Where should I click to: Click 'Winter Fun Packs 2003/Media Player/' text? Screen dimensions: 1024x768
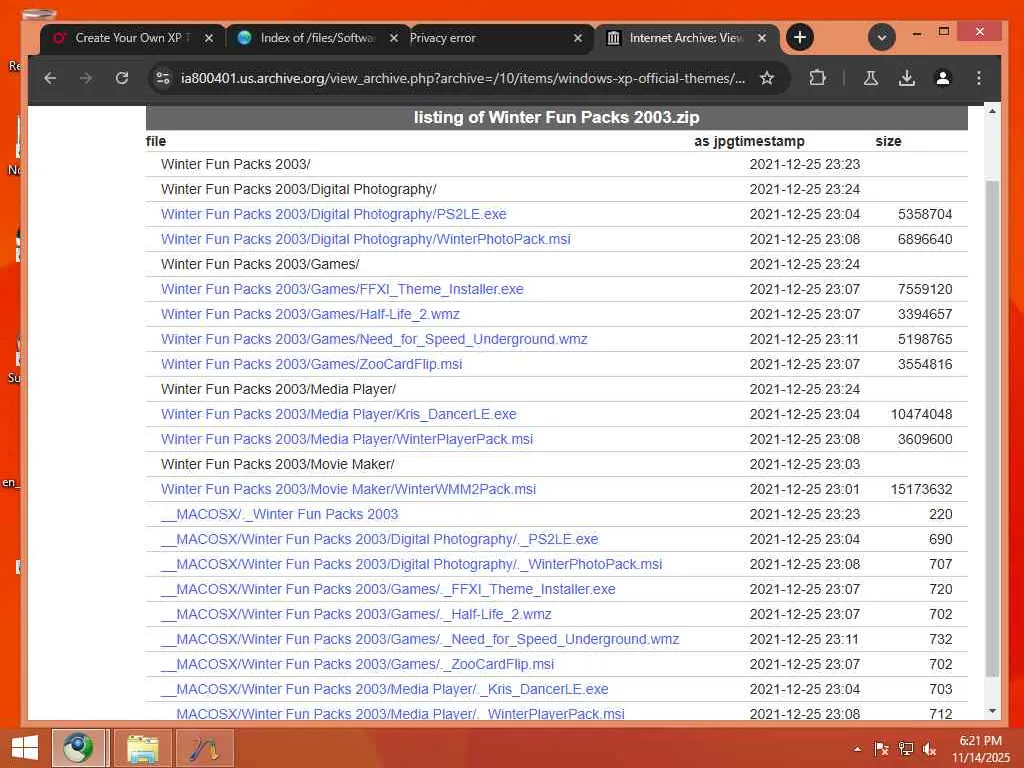[278, 389]
